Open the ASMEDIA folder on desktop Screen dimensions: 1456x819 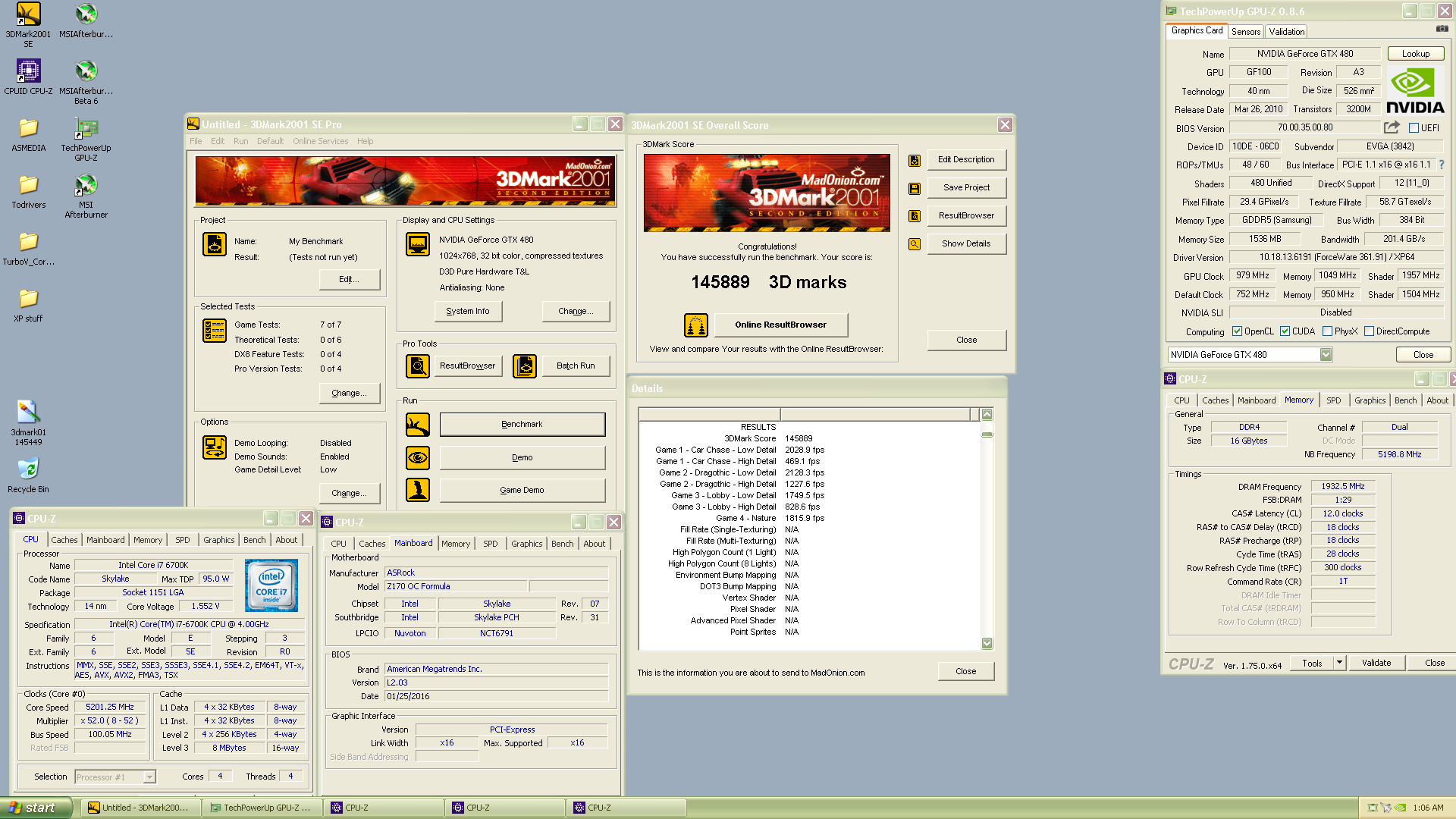[x=28, y=135]
